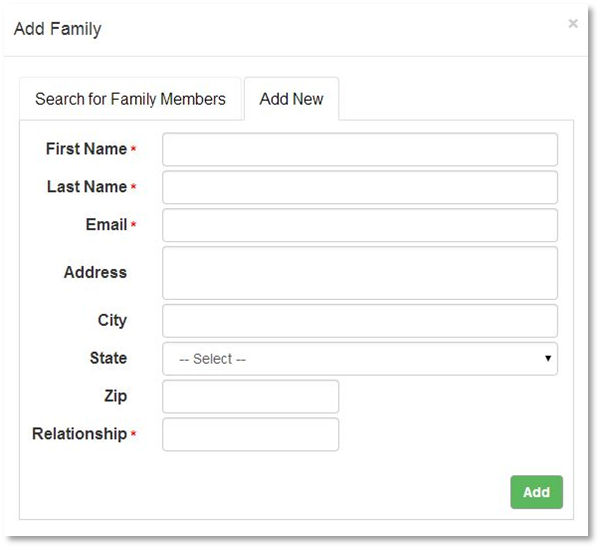Click the Address text area
Viewport: 600px width, 548px height.
click(x=359, y=273)
